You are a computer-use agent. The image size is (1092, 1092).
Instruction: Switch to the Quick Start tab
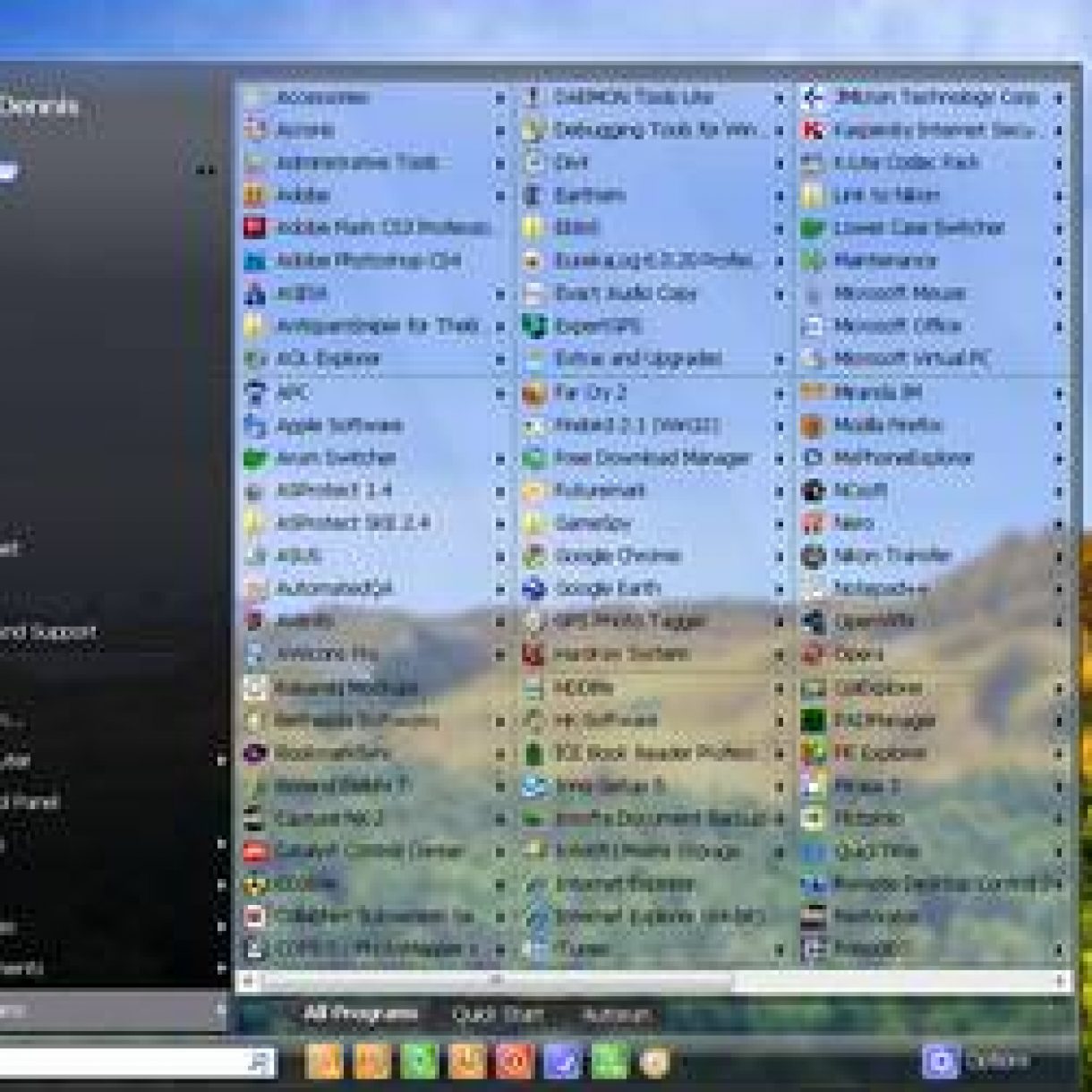click(x=498, y=1015)
